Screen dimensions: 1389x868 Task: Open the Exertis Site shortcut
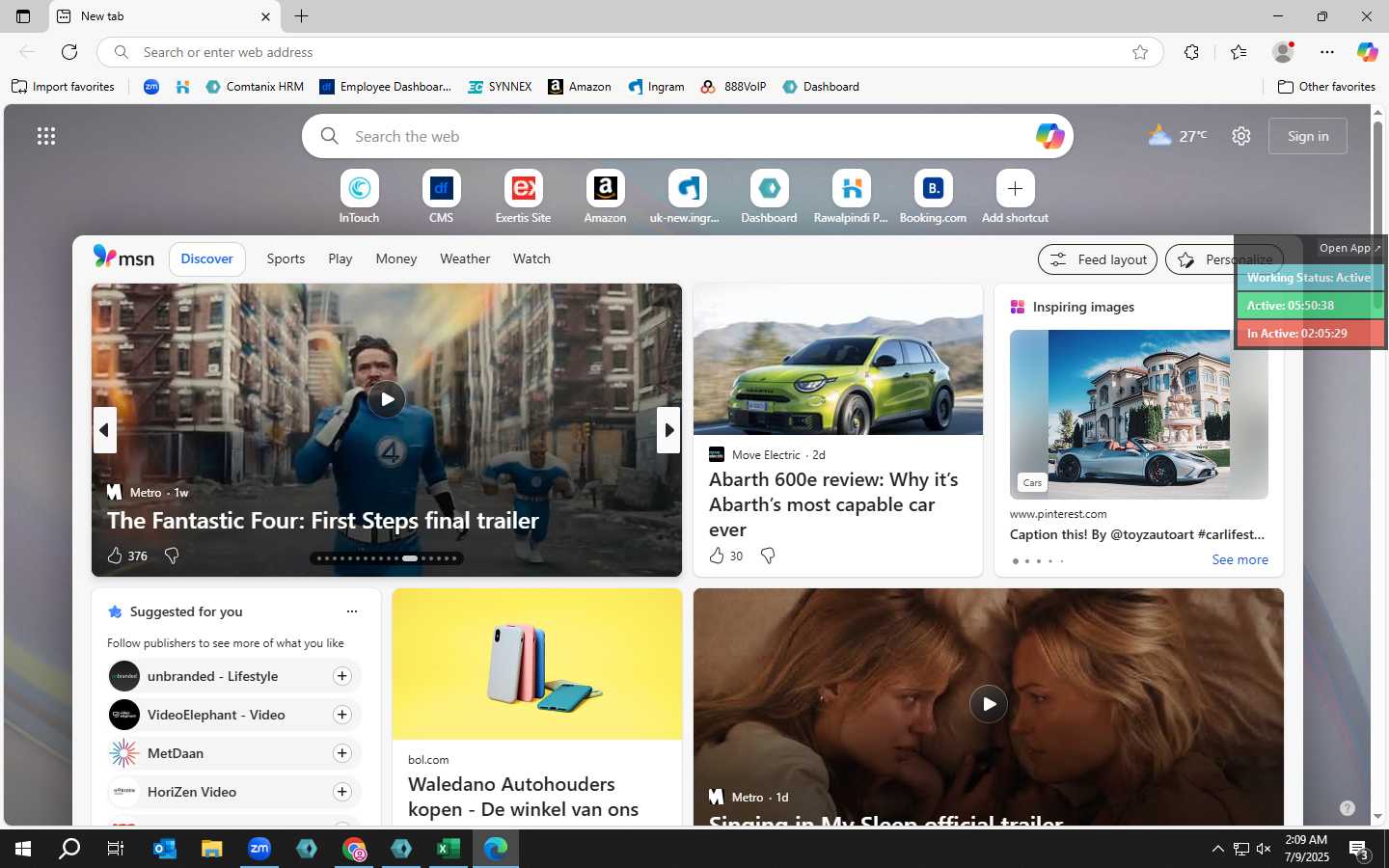point(523,197)
